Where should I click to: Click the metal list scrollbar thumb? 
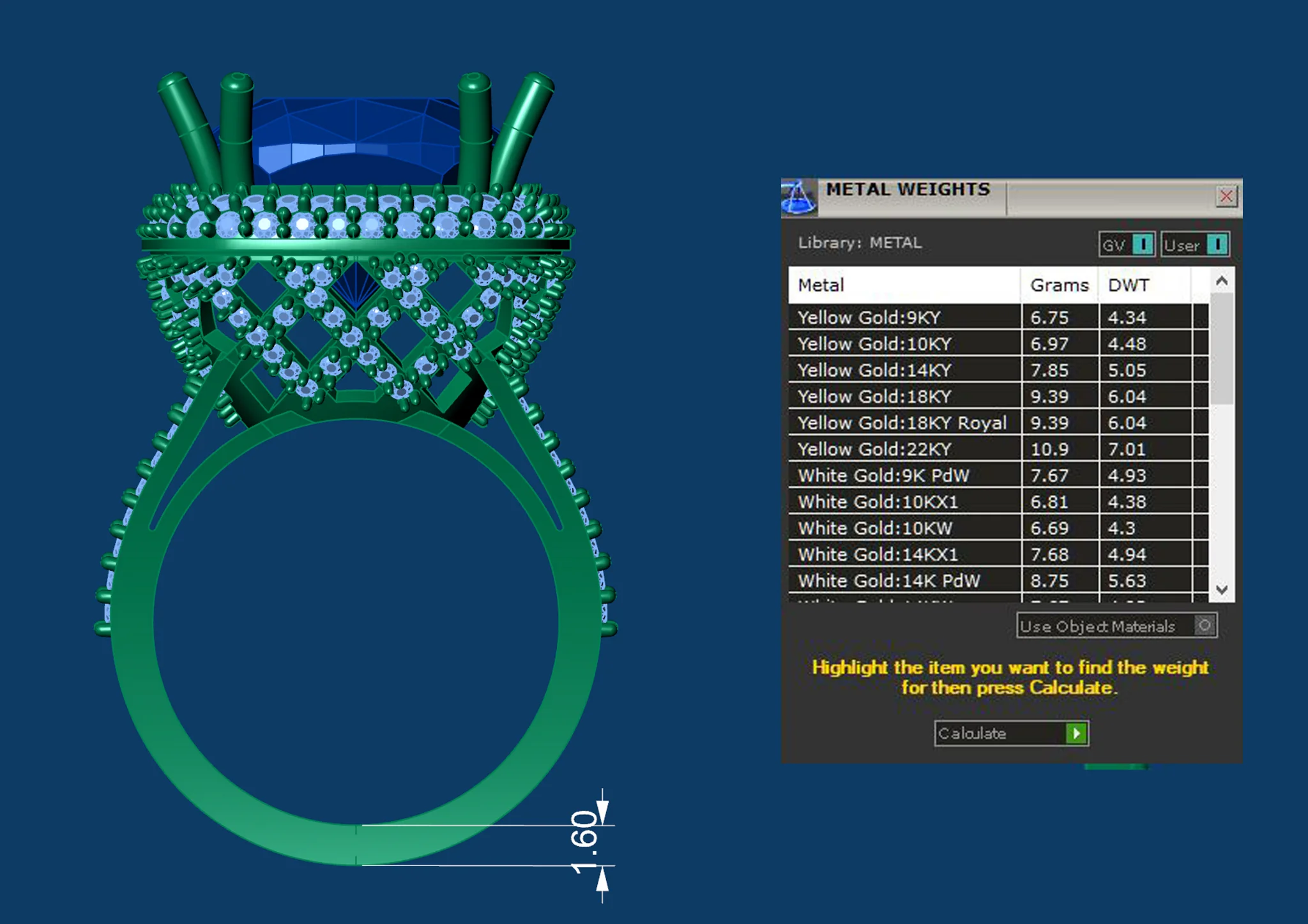coord(1222,348)
